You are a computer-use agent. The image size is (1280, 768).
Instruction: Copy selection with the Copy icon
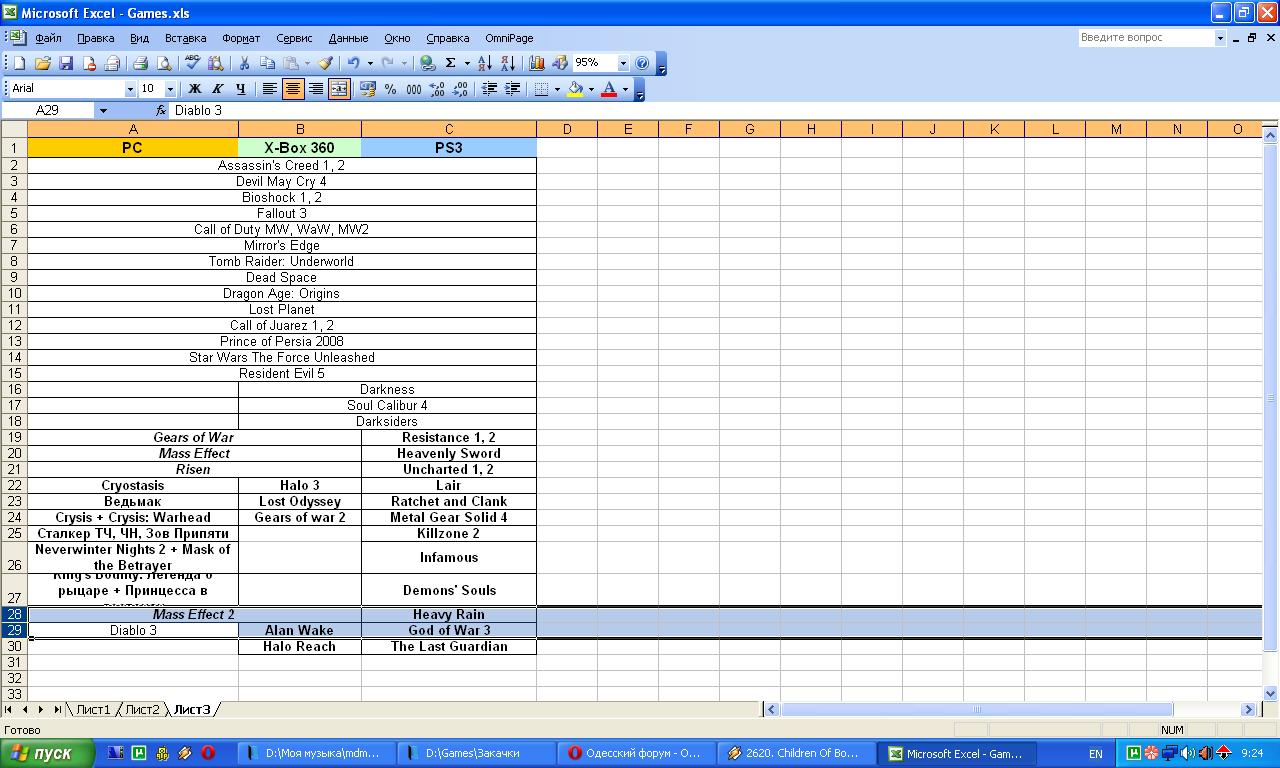tap(267, 63)
